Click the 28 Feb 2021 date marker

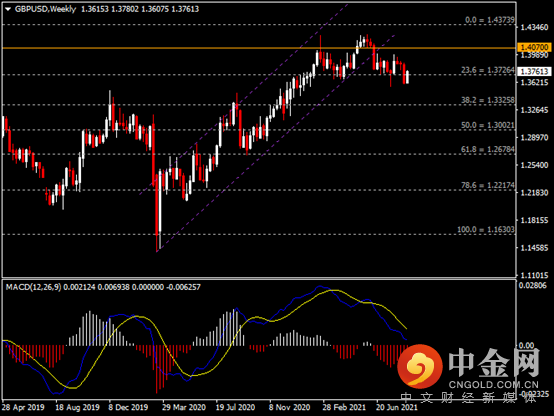(344, 408)
